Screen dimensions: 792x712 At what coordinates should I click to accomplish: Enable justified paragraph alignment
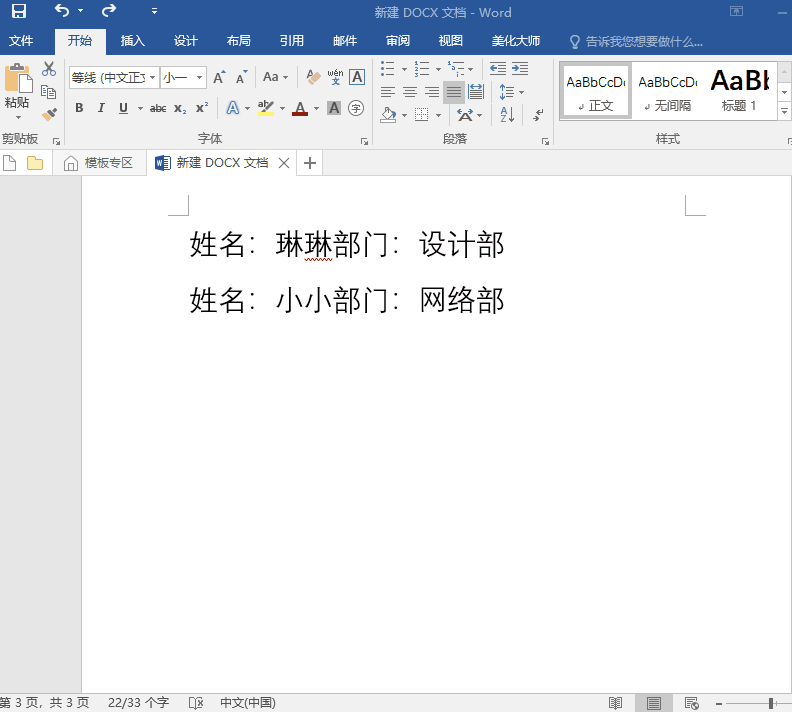pos(454,92)
